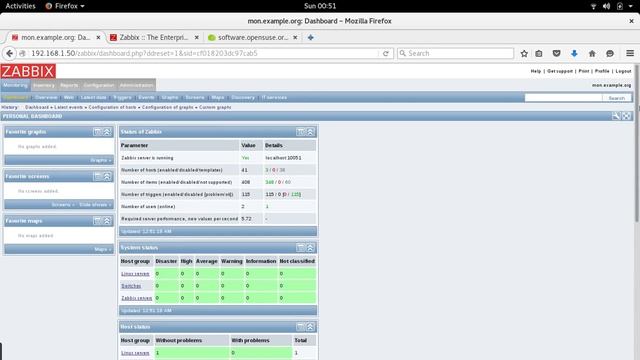This screenshot has width=640, height=360.
Task: Go to the Firefox home page
Action: pos(592,53)
